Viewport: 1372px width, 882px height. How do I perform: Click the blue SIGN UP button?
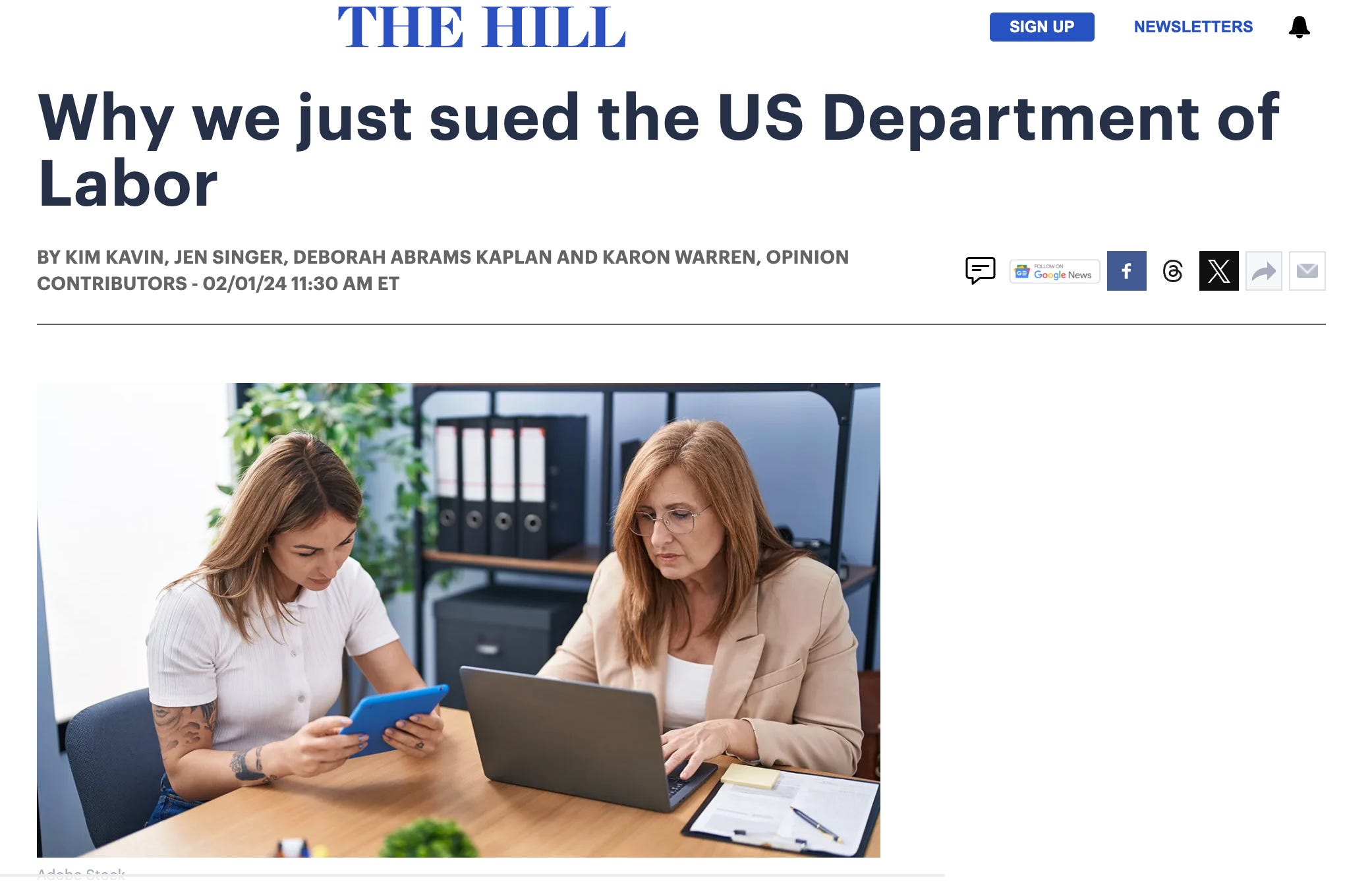[x=1042, y=27]
